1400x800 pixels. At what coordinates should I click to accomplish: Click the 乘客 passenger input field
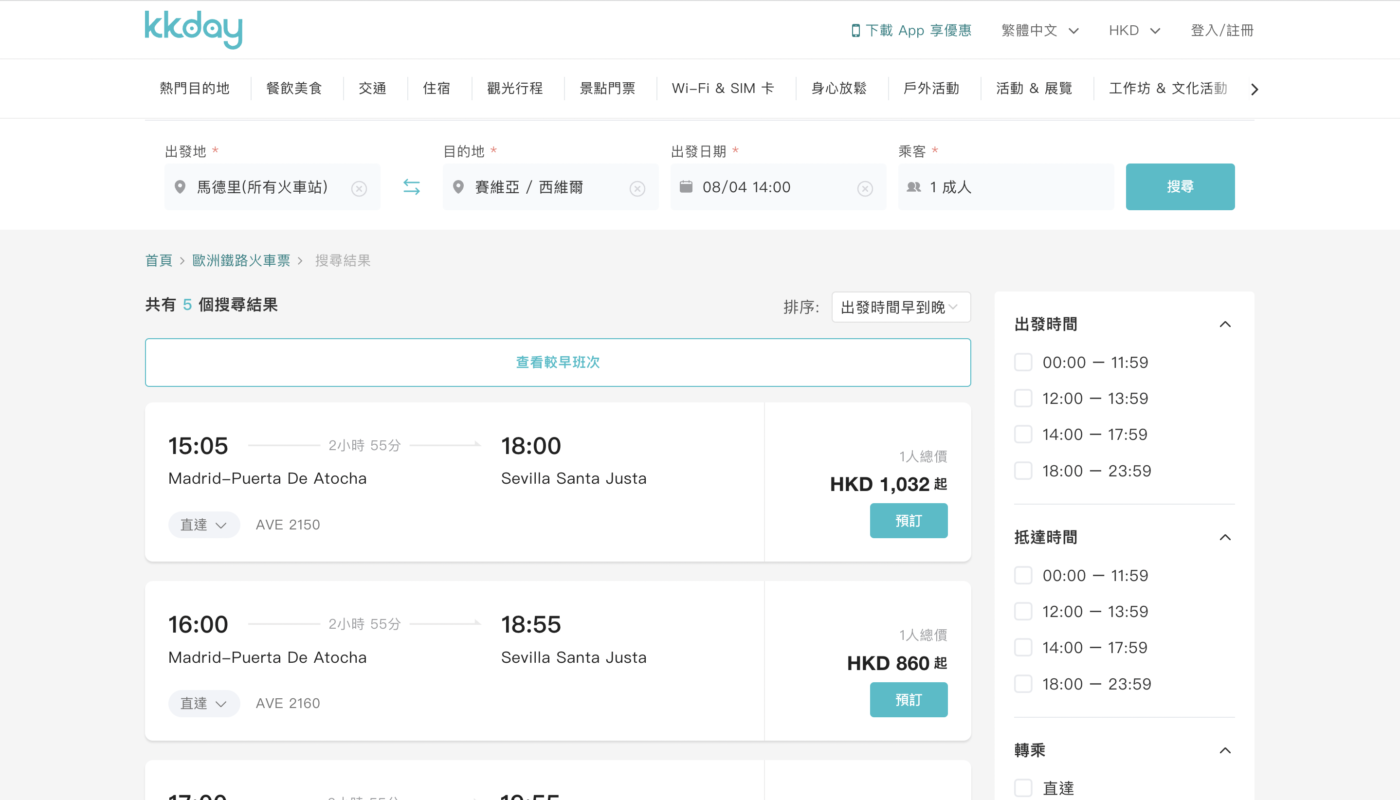click(x=1005, y=187)
